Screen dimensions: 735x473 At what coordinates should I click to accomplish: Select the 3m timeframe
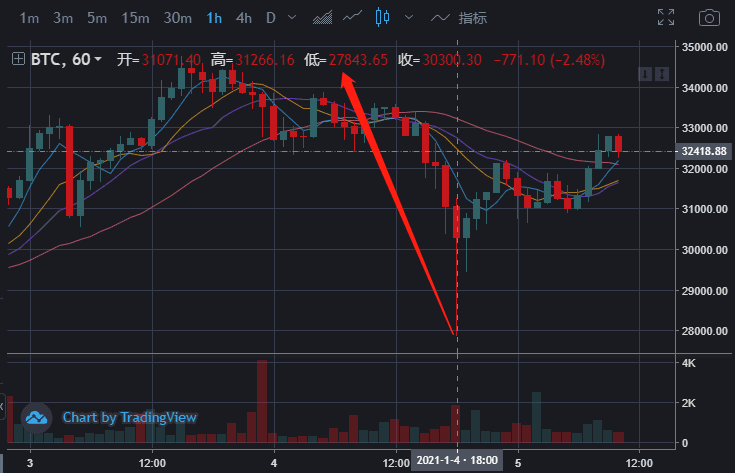coord(63,18)
